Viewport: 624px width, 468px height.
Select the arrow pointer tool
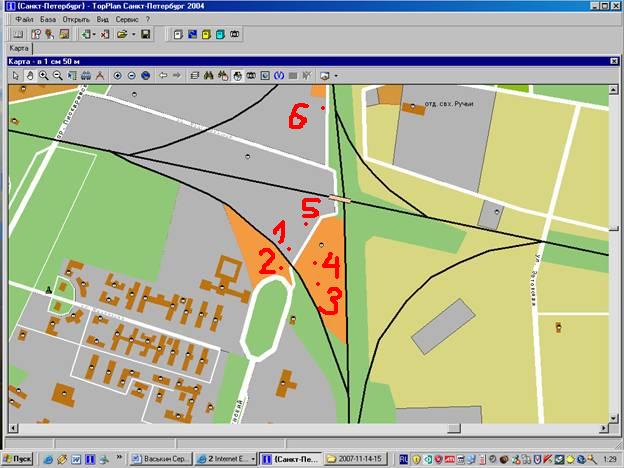15,75
